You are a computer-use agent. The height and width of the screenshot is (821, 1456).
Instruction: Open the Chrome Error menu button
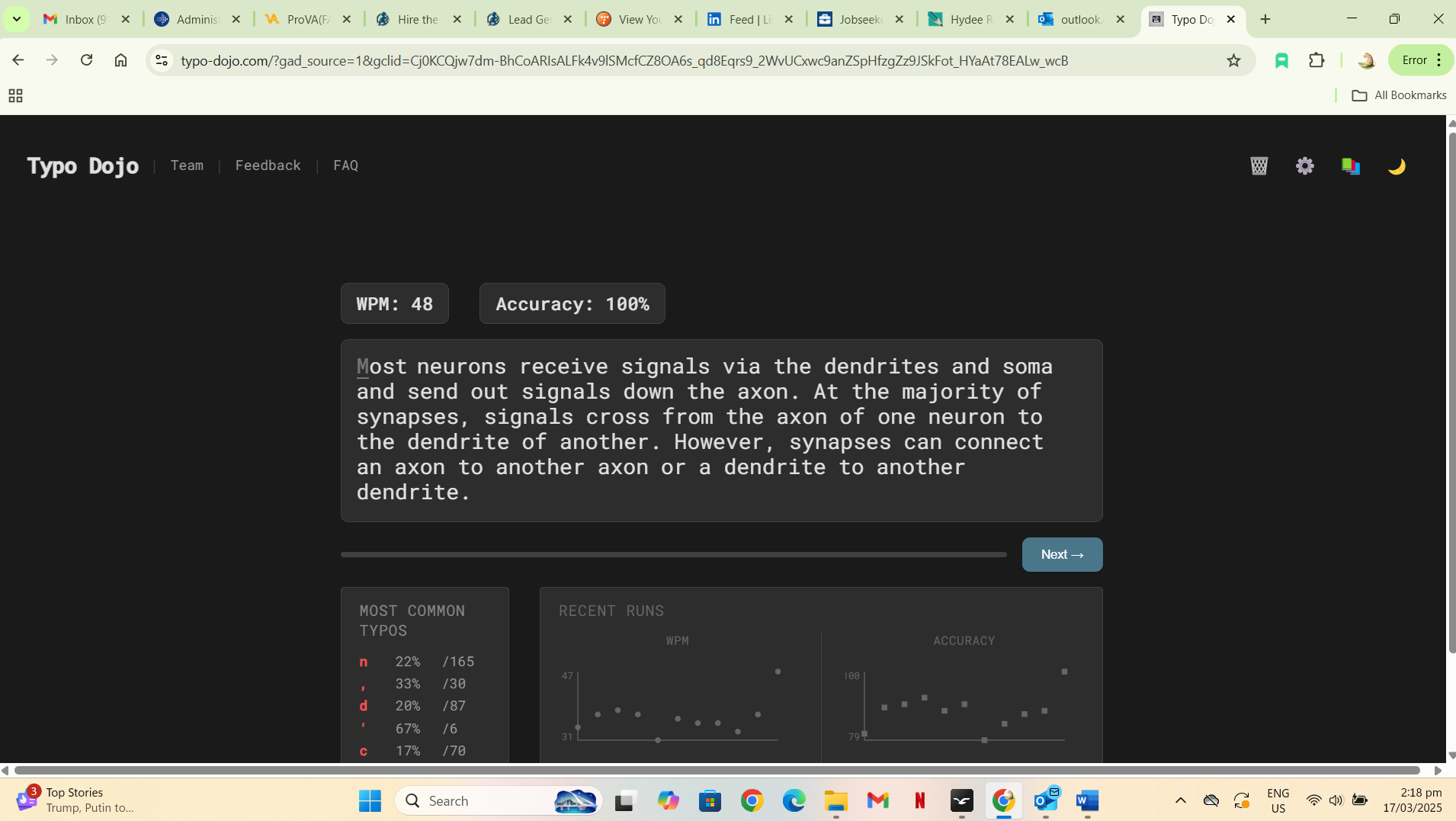point(1422,60)
